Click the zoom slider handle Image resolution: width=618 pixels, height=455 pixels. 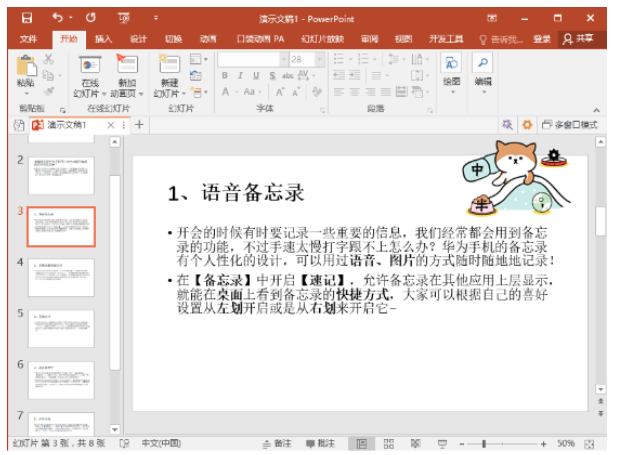click(x=484, y=444)
